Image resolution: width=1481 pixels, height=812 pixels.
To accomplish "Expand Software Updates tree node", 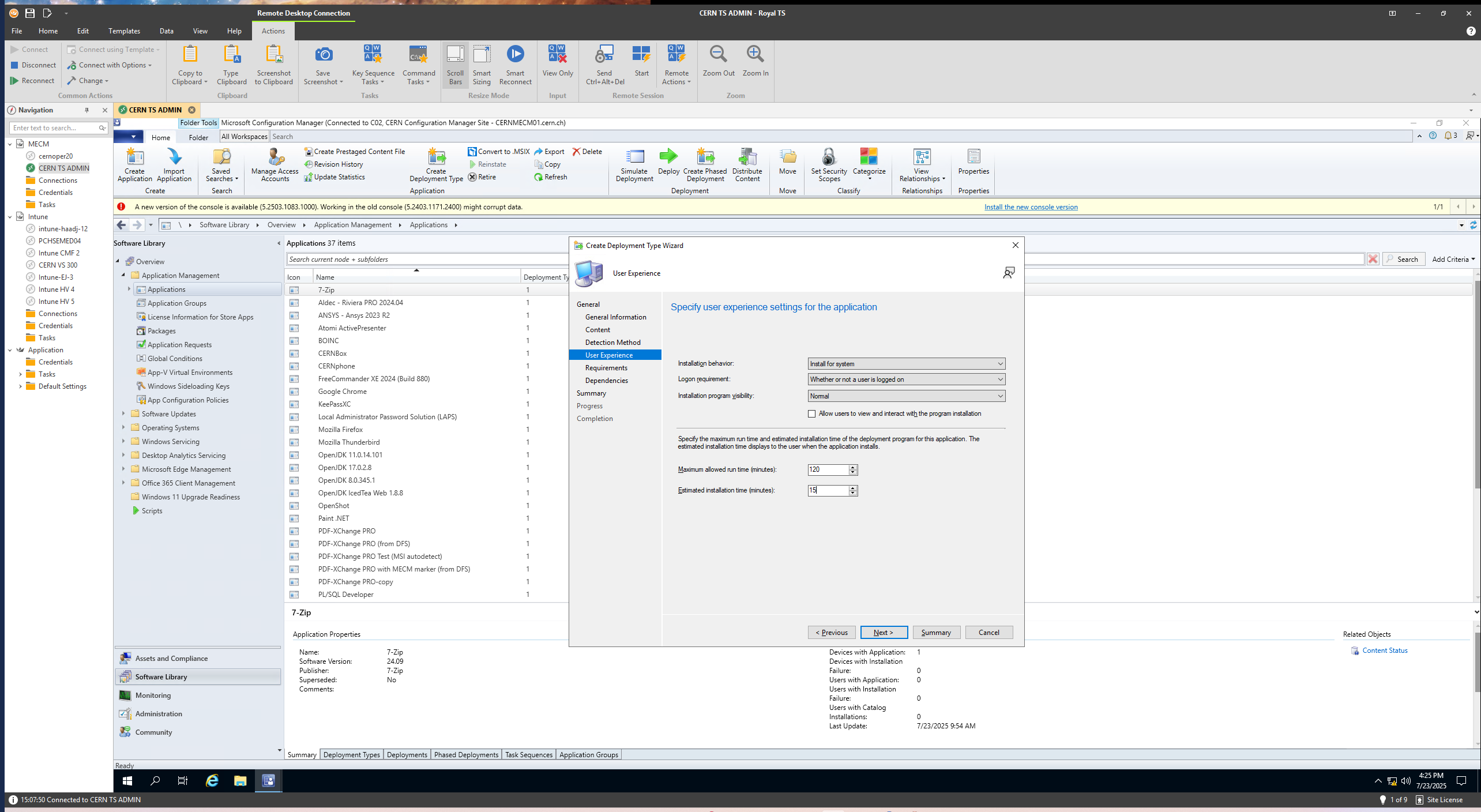I will [123, 414].
